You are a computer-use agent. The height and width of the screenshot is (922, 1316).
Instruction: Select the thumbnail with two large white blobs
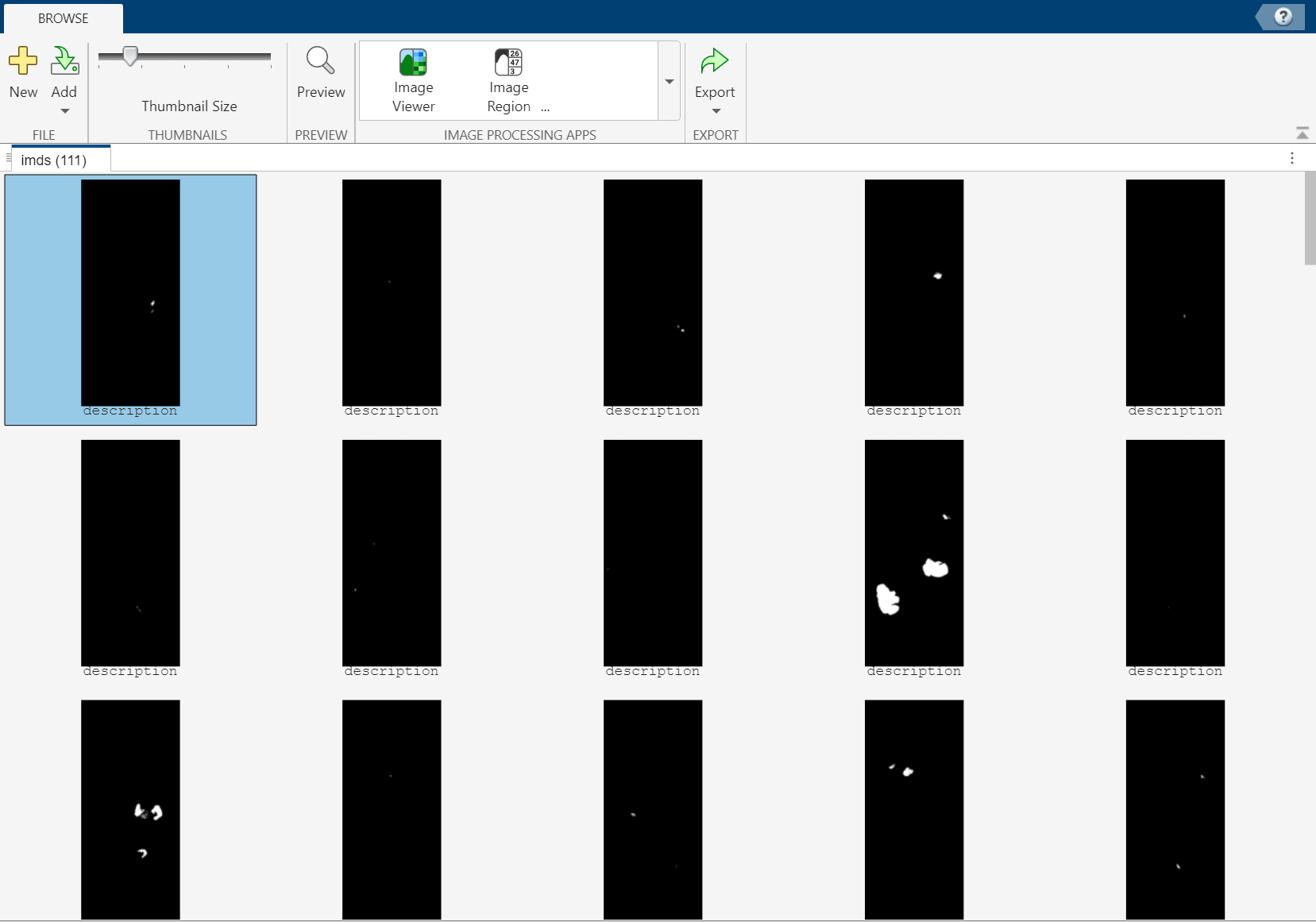[x=913, y=553]
